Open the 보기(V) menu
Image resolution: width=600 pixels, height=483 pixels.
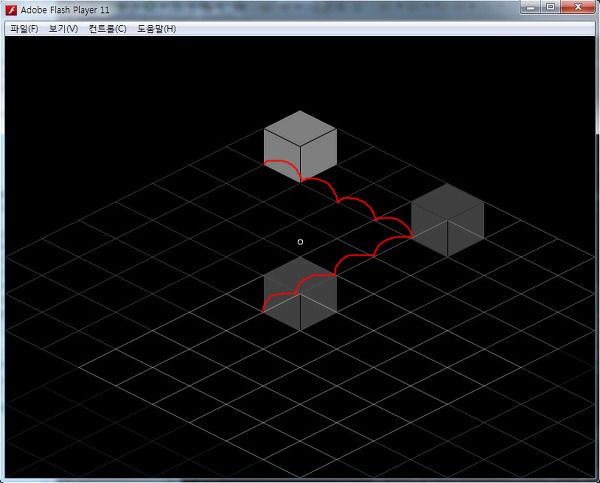(x=64, y=29)
